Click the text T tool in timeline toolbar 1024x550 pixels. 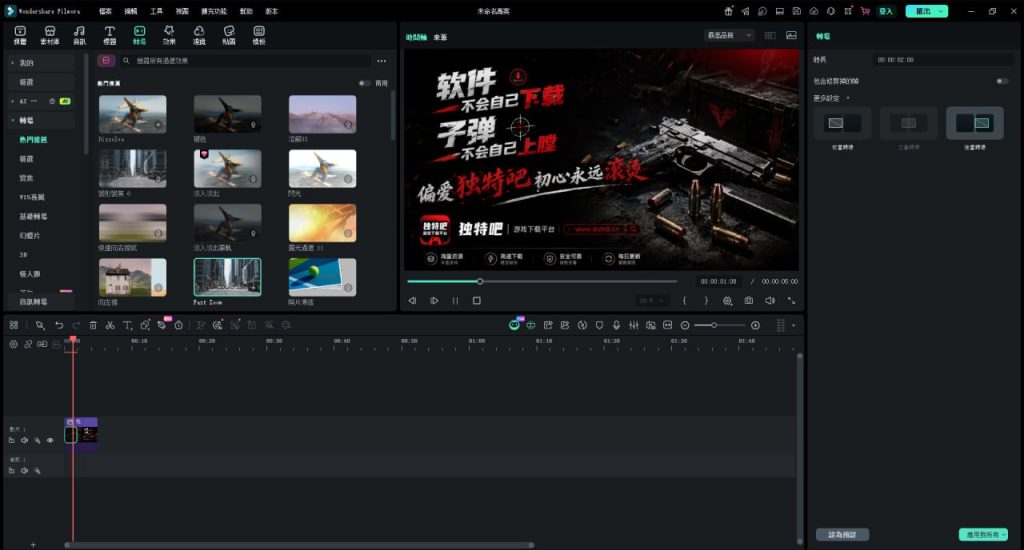(127, 325)
